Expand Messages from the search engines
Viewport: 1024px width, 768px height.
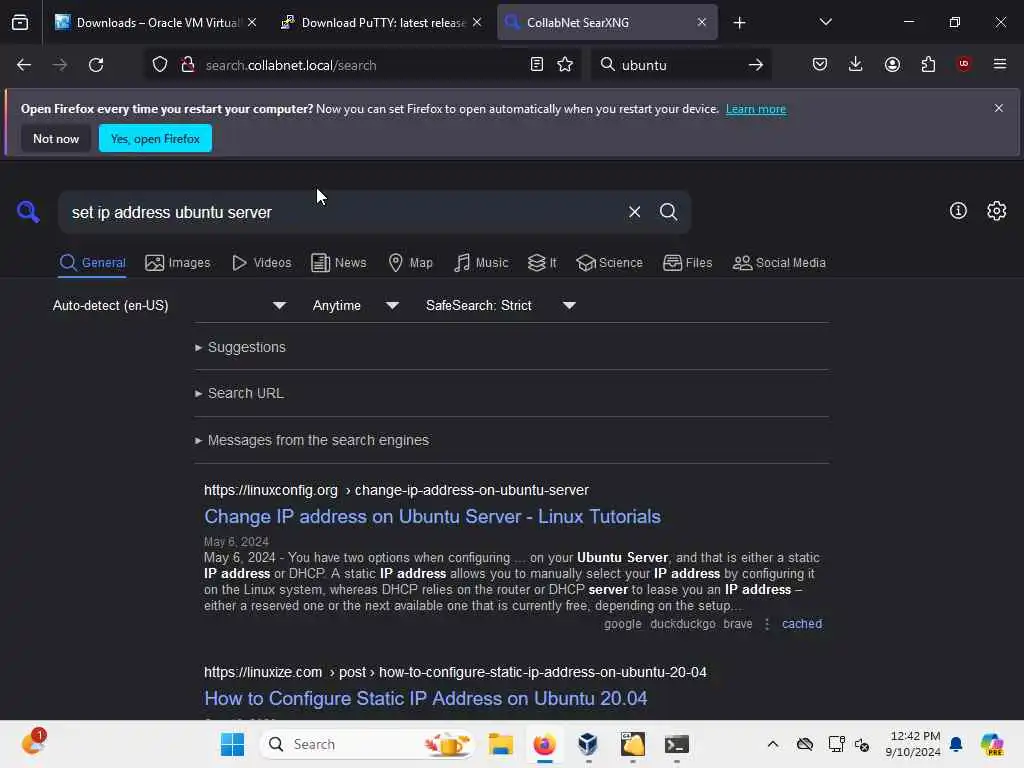(x=312, y=440)
